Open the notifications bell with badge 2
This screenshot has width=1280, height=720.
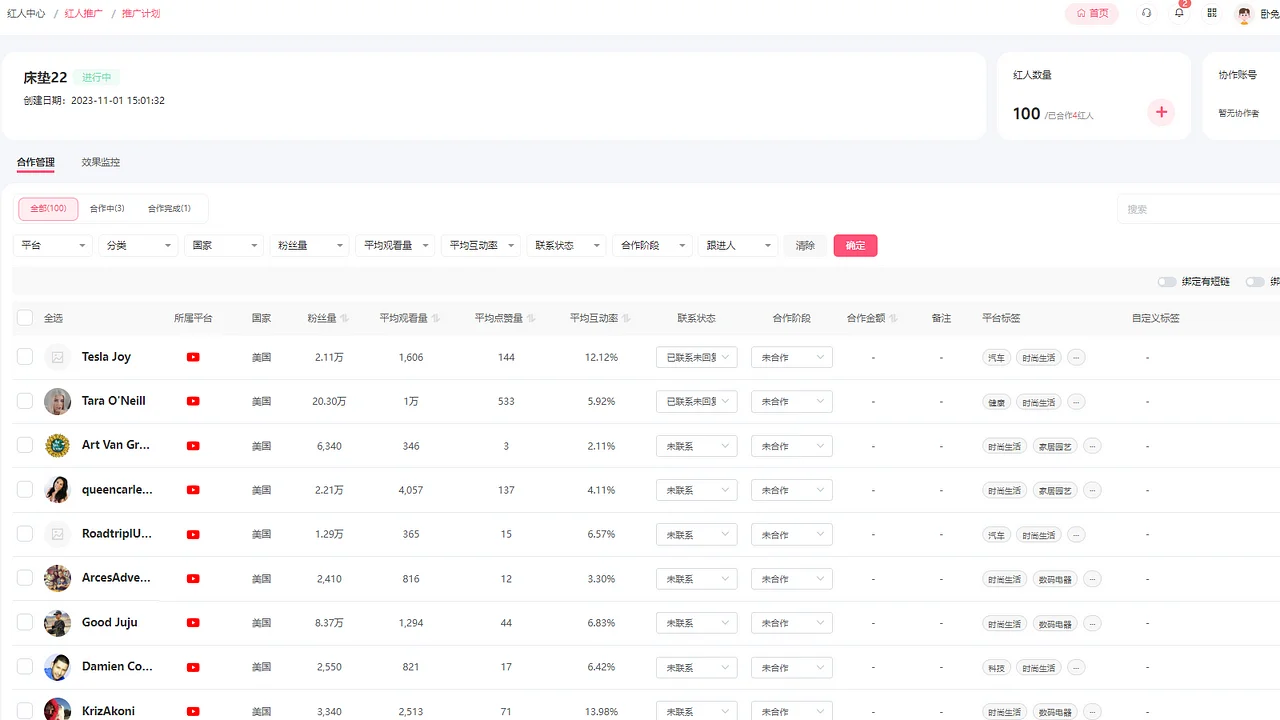[1179, 13]
